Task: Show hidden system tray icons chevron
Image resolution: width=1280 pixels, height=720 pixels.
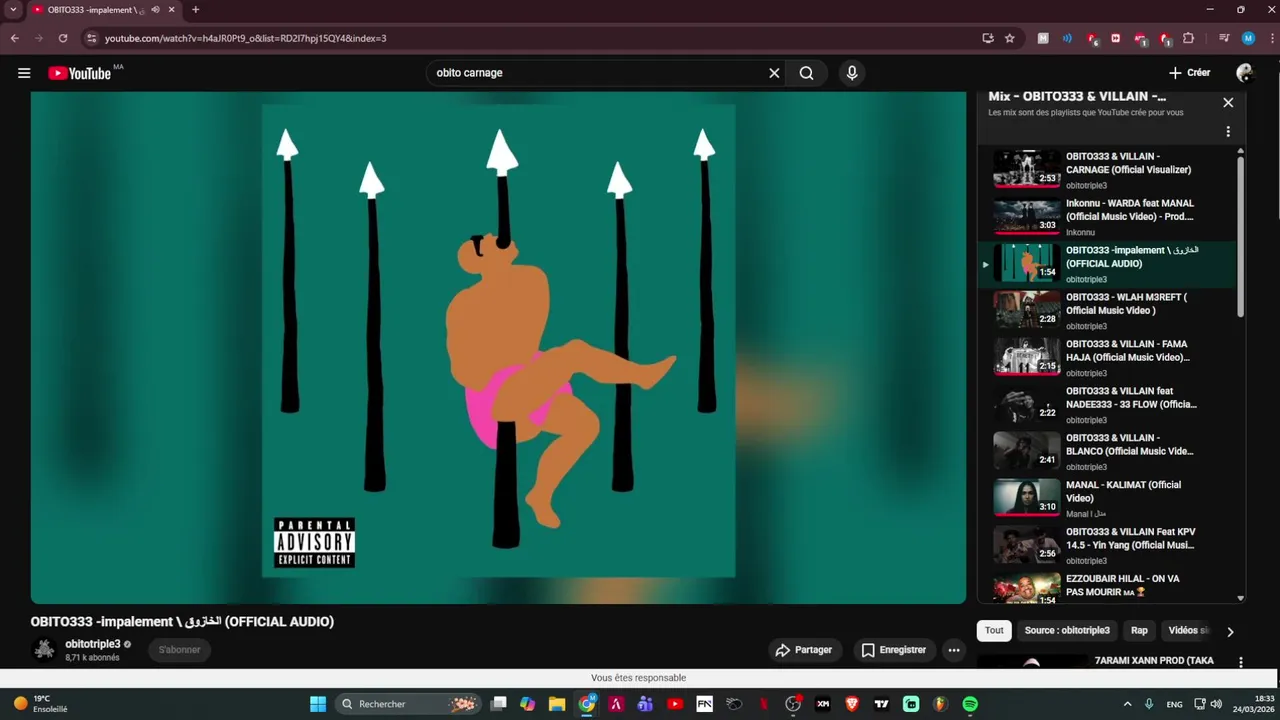Action: coord(1127,704)
